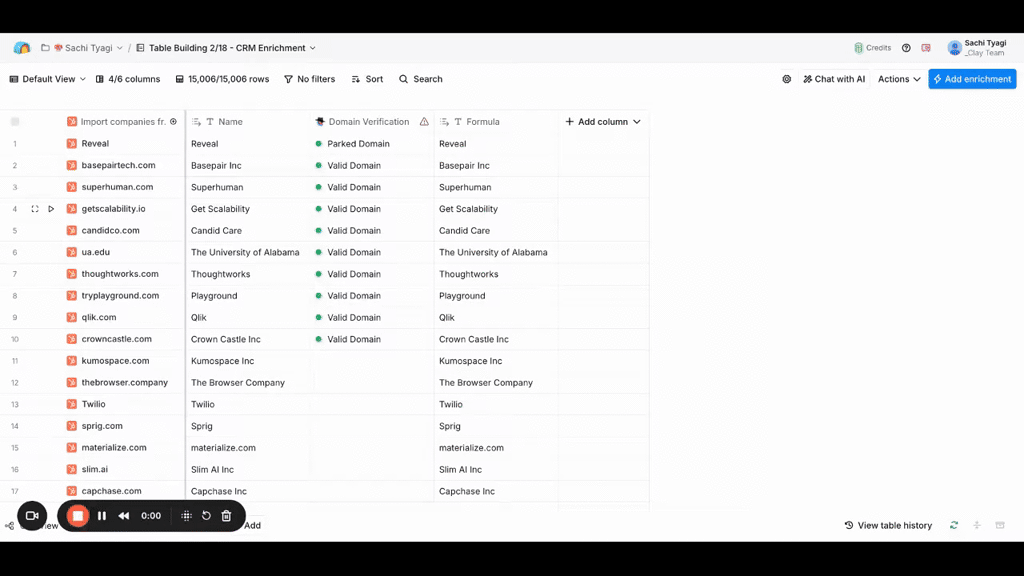Delete recording with the trash icon
Image resolution: width=1024 pixels, height=576 pixels.
tap(226, 516)
